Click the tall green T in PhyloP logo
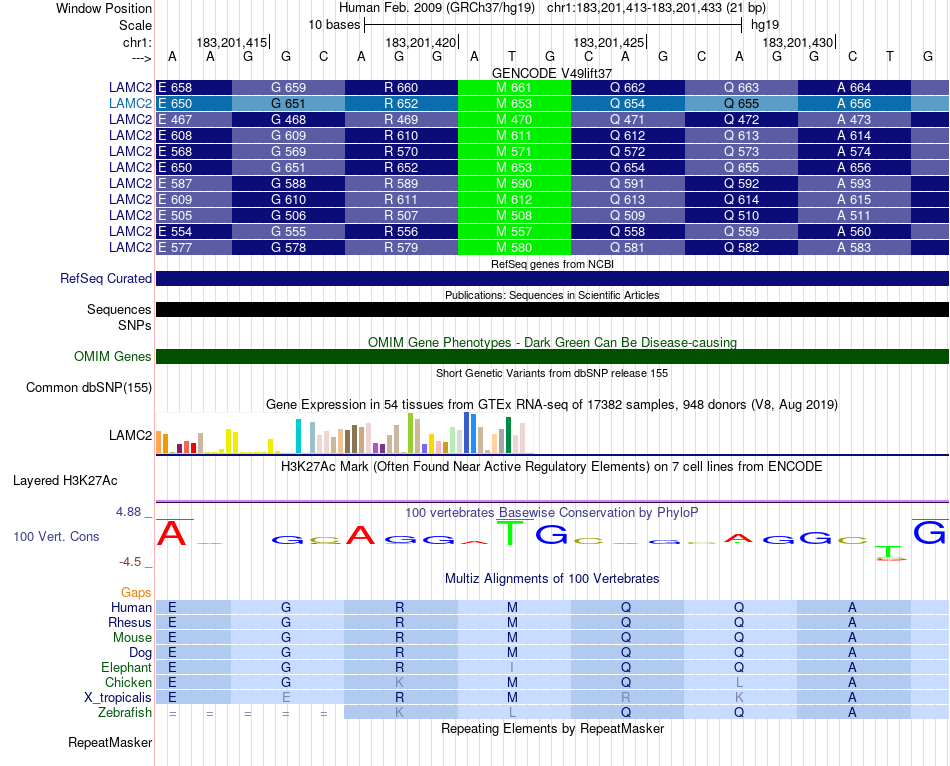This screenshot has width=950, height=766. coord(511,533)
